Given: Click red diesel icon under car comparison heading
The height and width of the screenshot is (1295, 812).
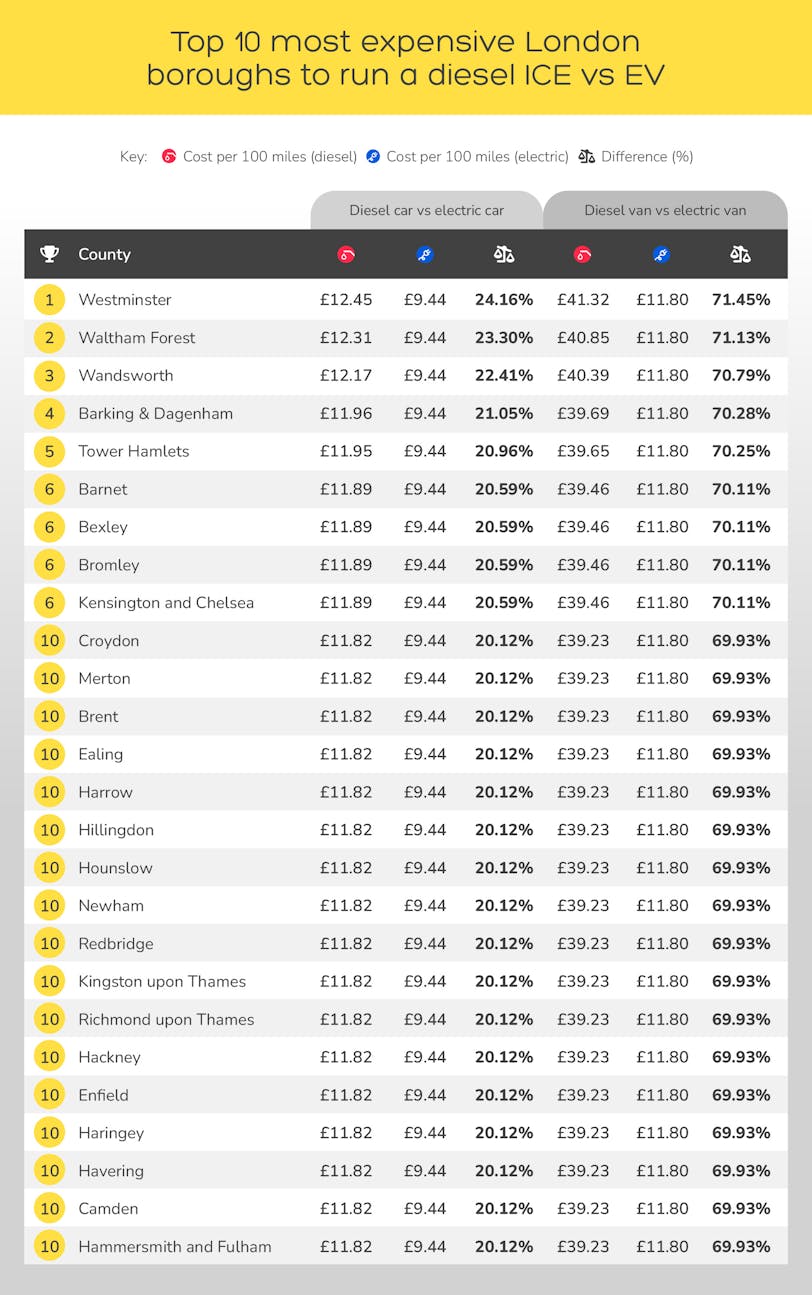Looking at the screenshot, I should (346, 255).
